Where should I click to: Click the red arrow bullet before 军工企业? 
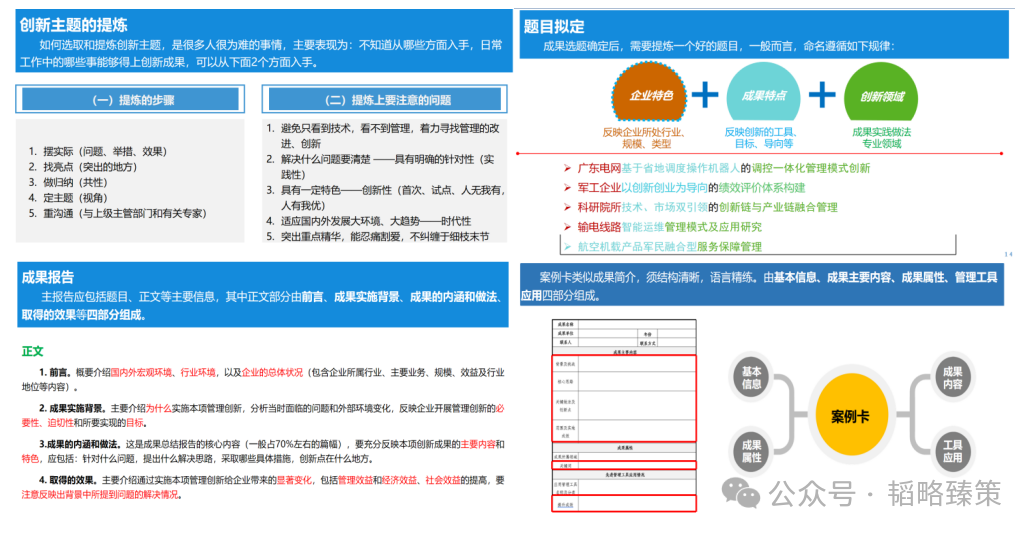point(567,188)
